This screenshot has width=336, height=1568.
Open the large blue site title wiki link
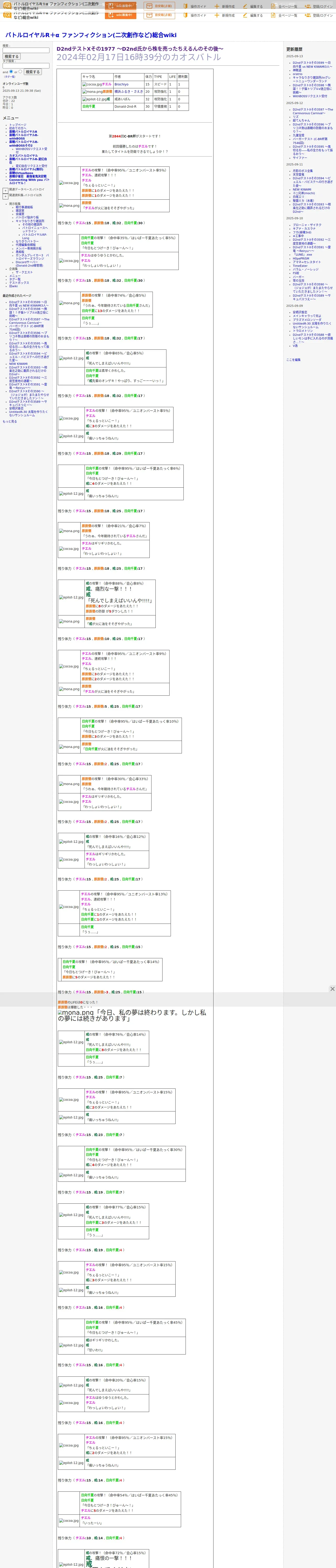click(x=91, y=35)
